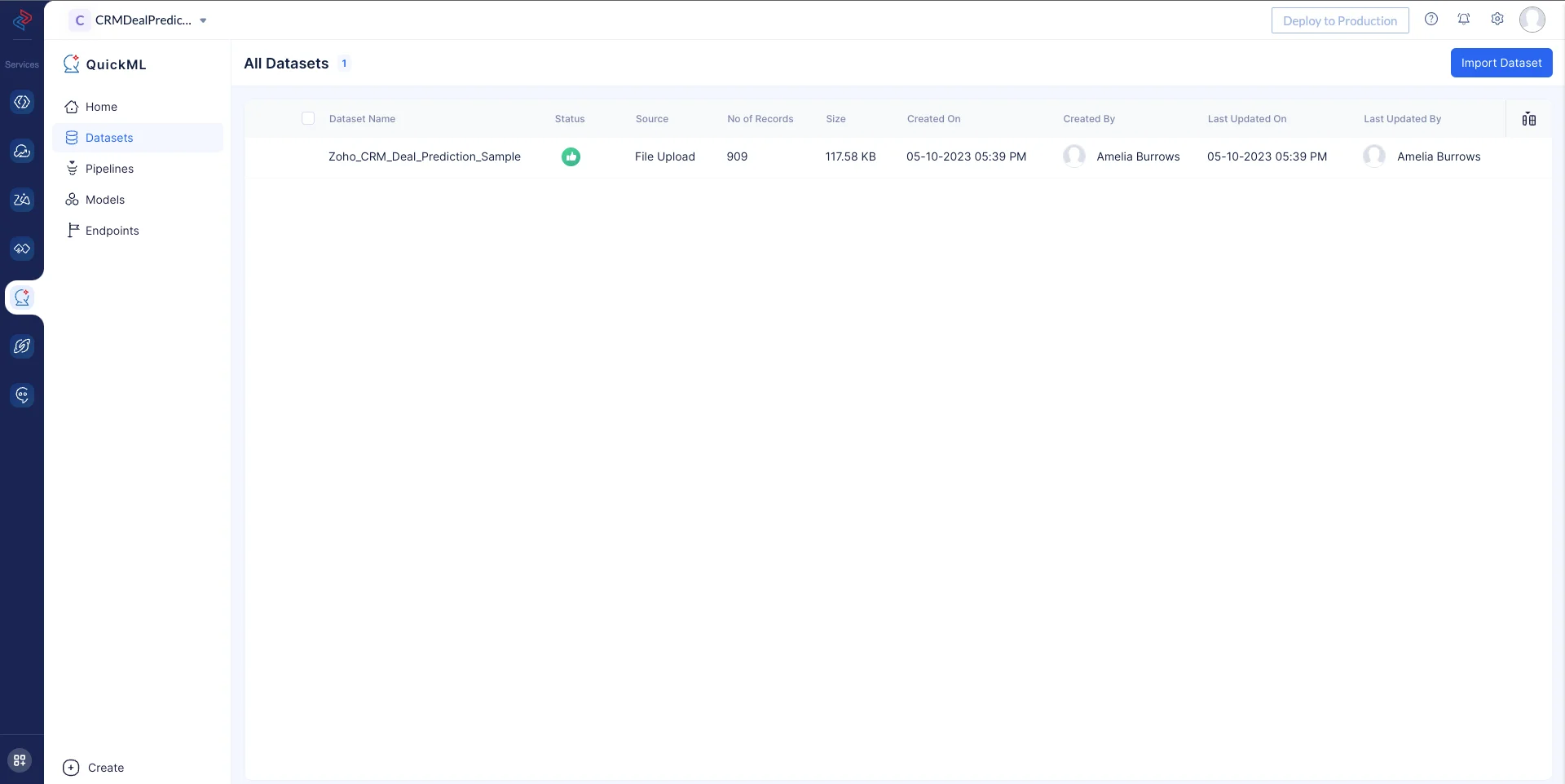
Task: Click the Last Updated By column header
Action: point(1403,119)
